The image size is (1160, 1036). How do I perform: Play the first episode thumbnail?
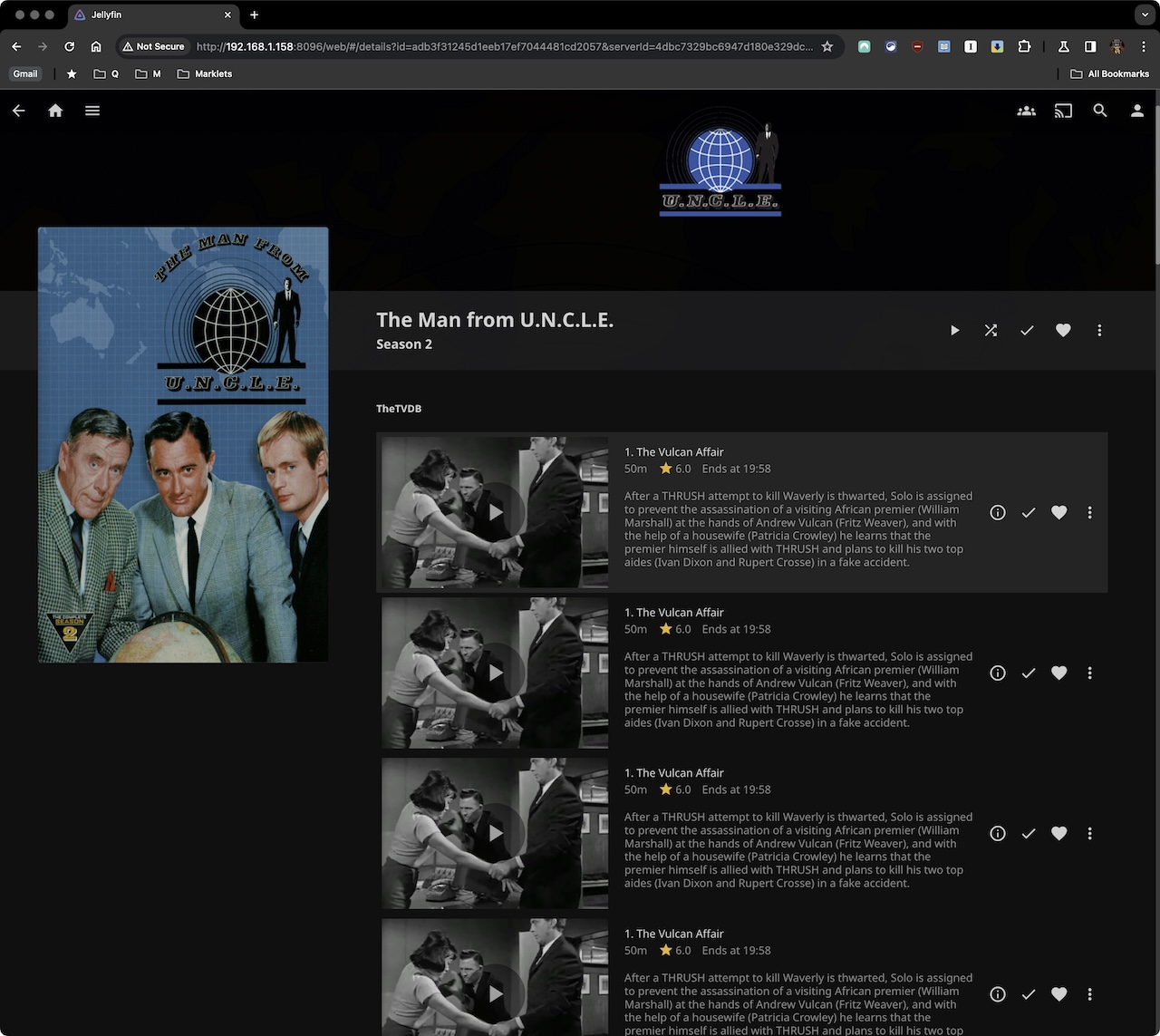pyautogui.click(x=495, y=512)
